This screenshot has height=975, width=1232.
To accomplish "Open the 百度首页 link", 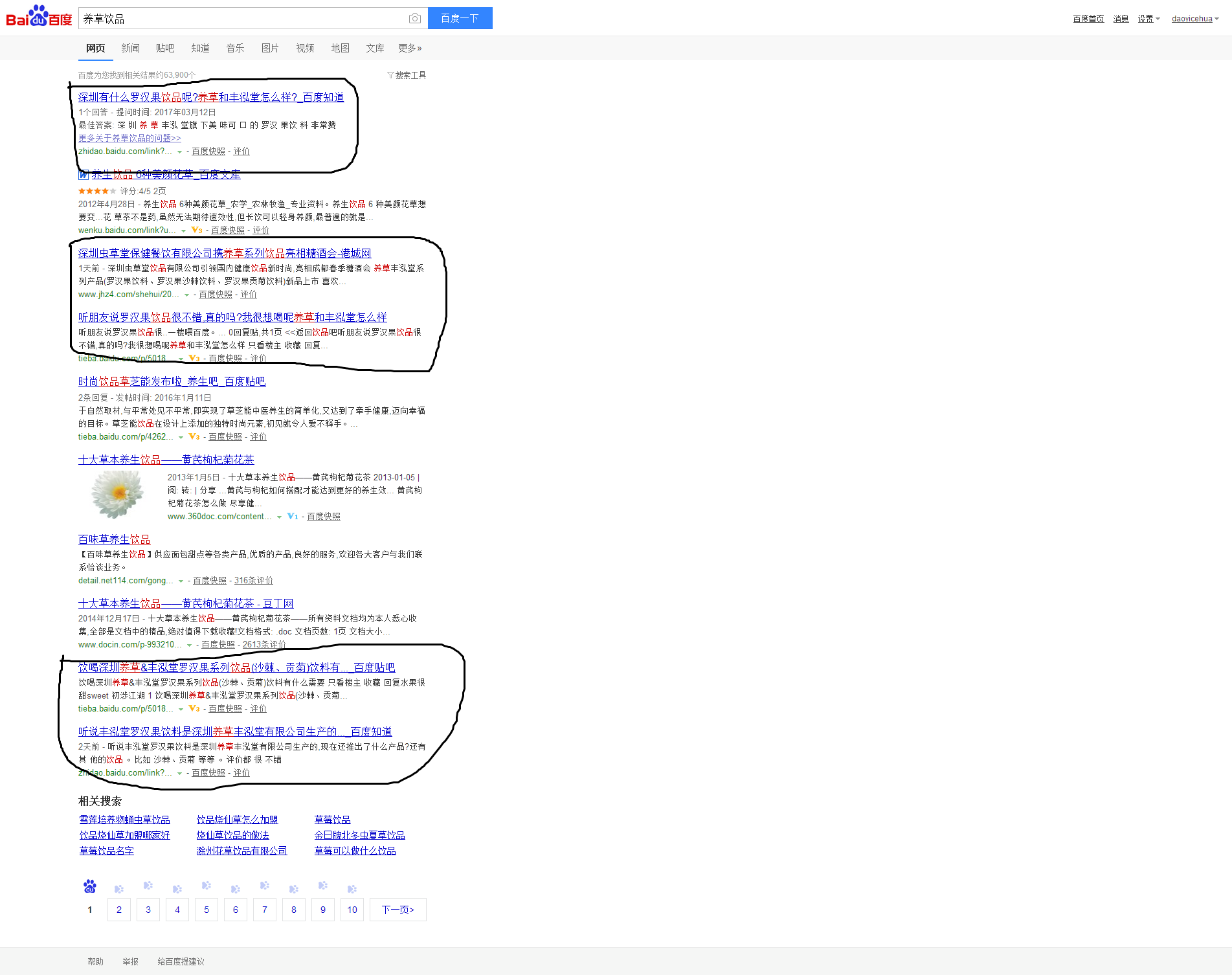I will [1088, 19].
